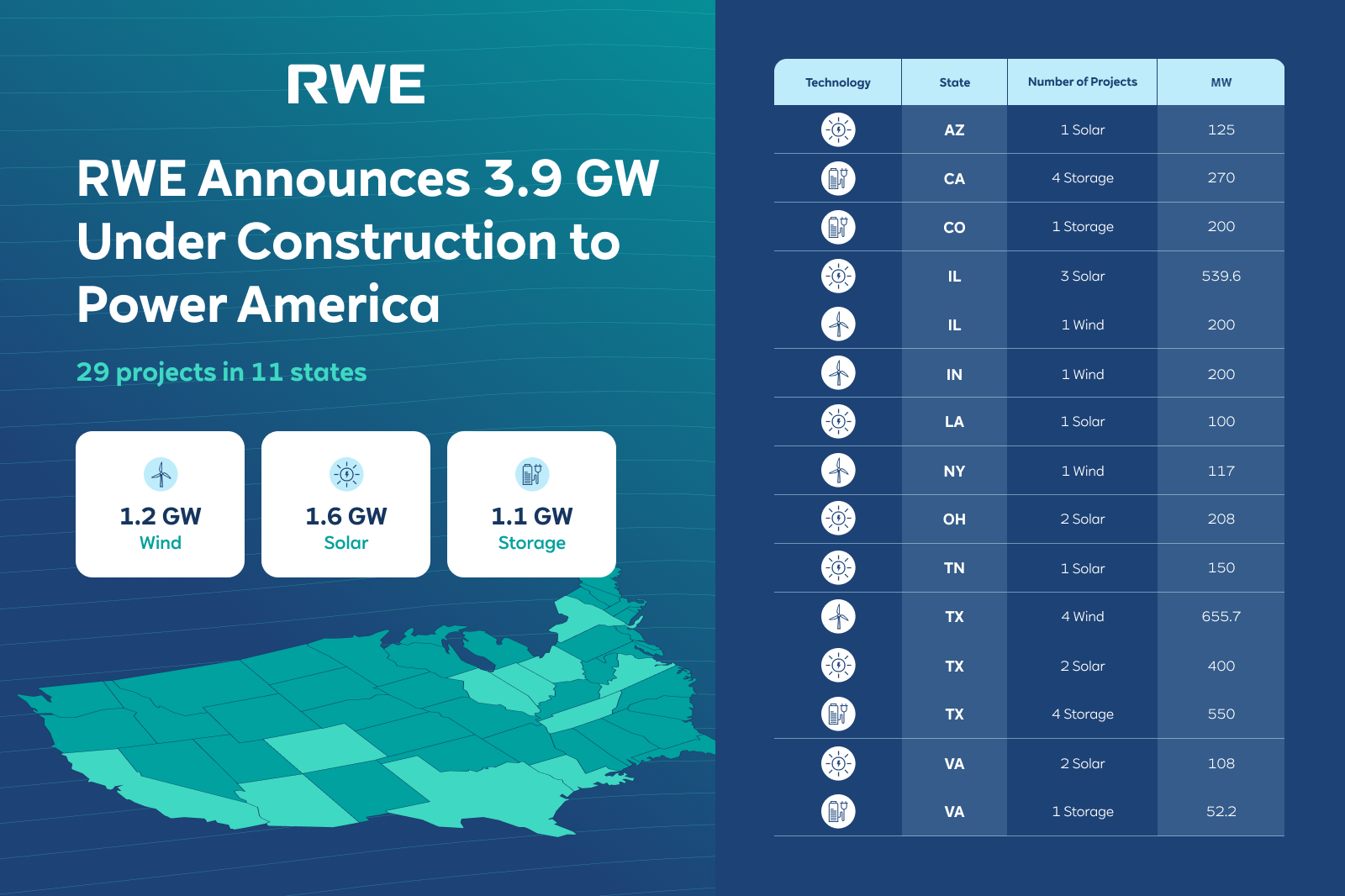This screenshot has width=1345, height=896.
Task: Click the United States map illustration
Action: pos(378,723)
